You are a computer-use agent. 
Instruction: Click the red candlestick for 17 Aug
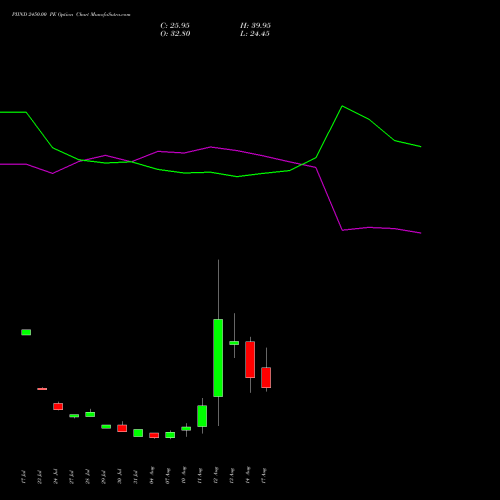(x=266, y=377)
